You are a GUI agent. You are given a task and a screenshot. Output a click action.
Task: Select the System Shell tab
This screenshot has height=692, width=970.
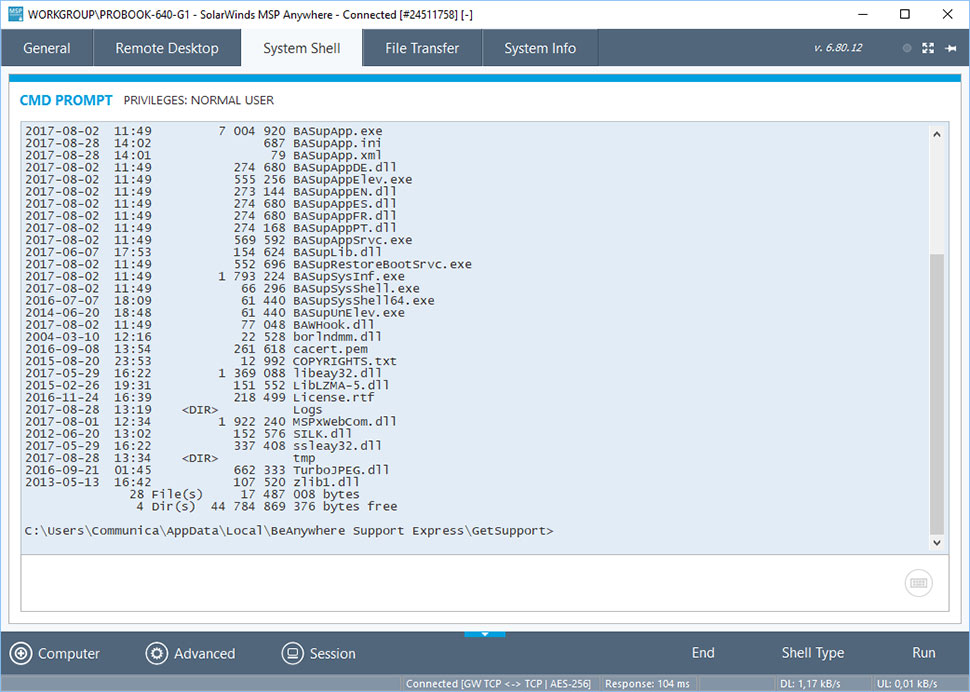[x=302, y=48]
